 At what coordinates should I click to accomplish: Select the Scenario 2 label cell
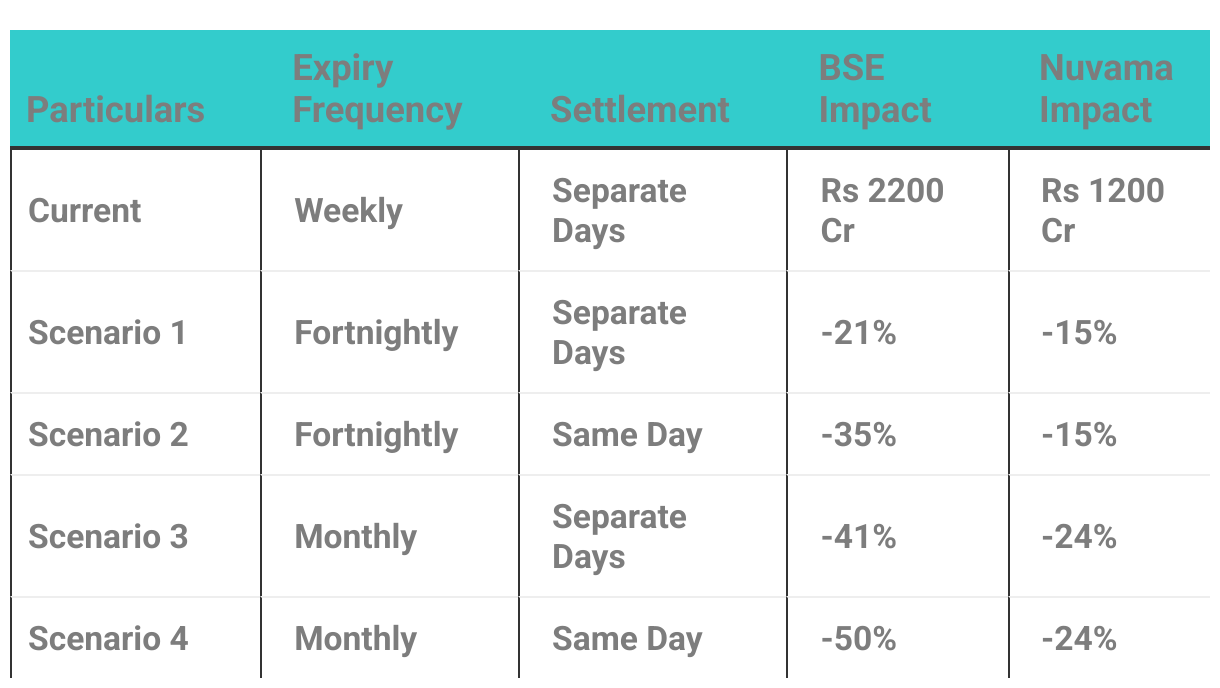[108, 435]
